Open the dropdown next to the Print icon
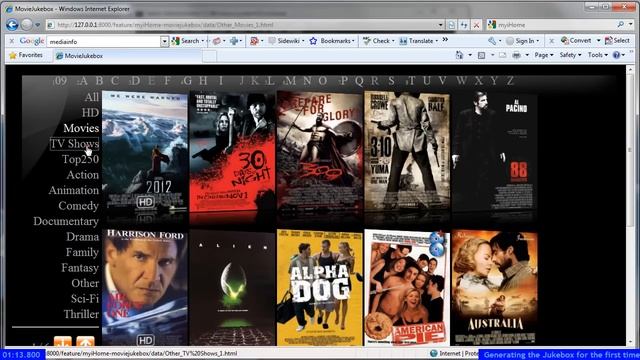The image size is (640, 360). pos(527,55)
